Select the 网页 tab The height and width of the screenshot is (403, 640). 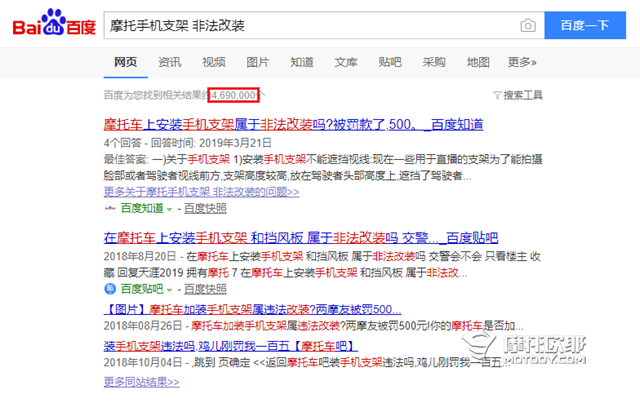pyautogui.click(x=125, y=62)
